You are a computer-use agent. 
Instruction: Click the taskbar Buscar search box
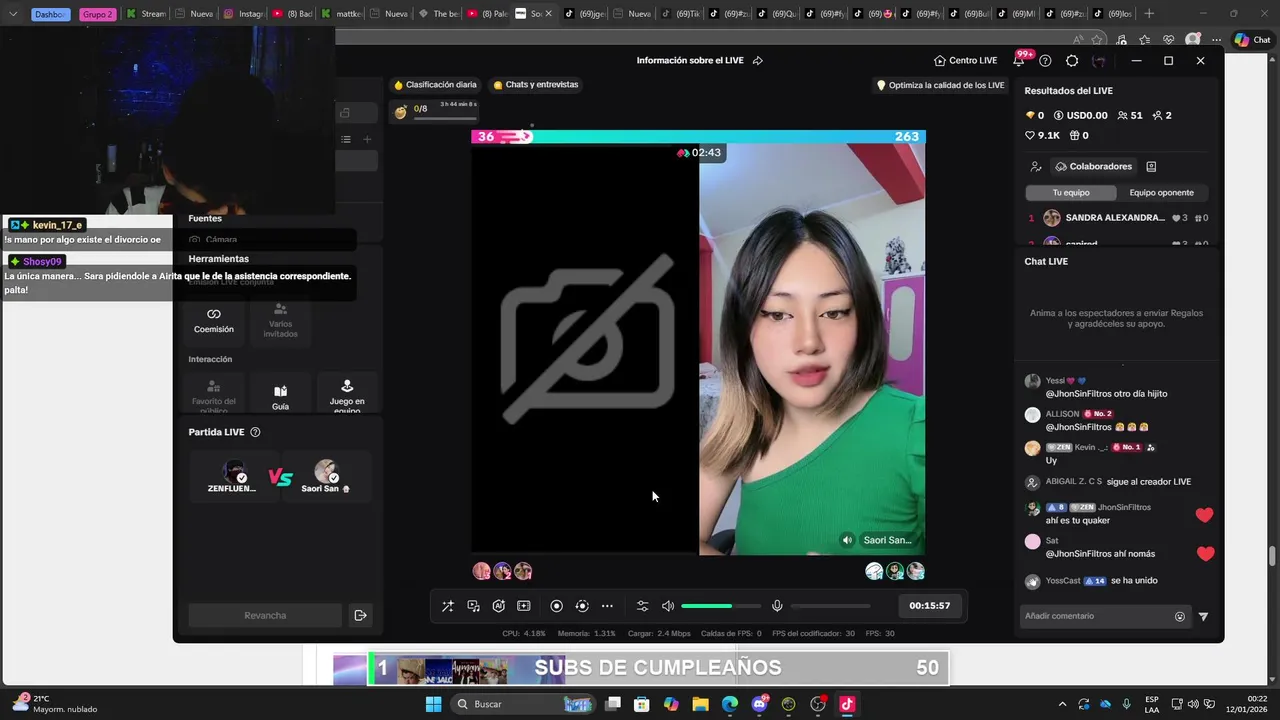coord(524,704)
